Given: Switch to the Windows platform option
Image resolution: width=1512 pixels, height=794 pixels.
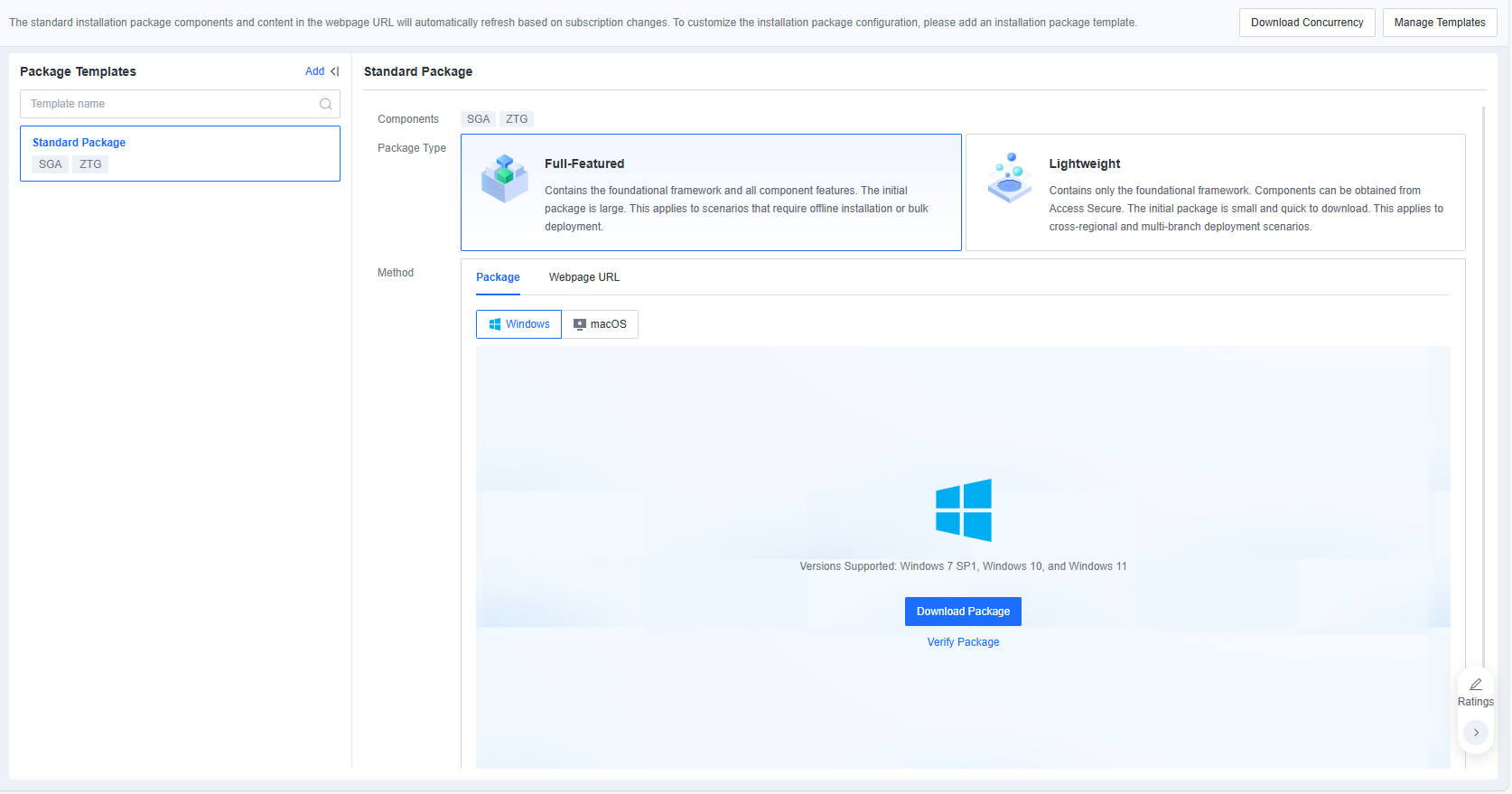Looking at the screenshot, I should pyautogui.click(x=518, y=324).
